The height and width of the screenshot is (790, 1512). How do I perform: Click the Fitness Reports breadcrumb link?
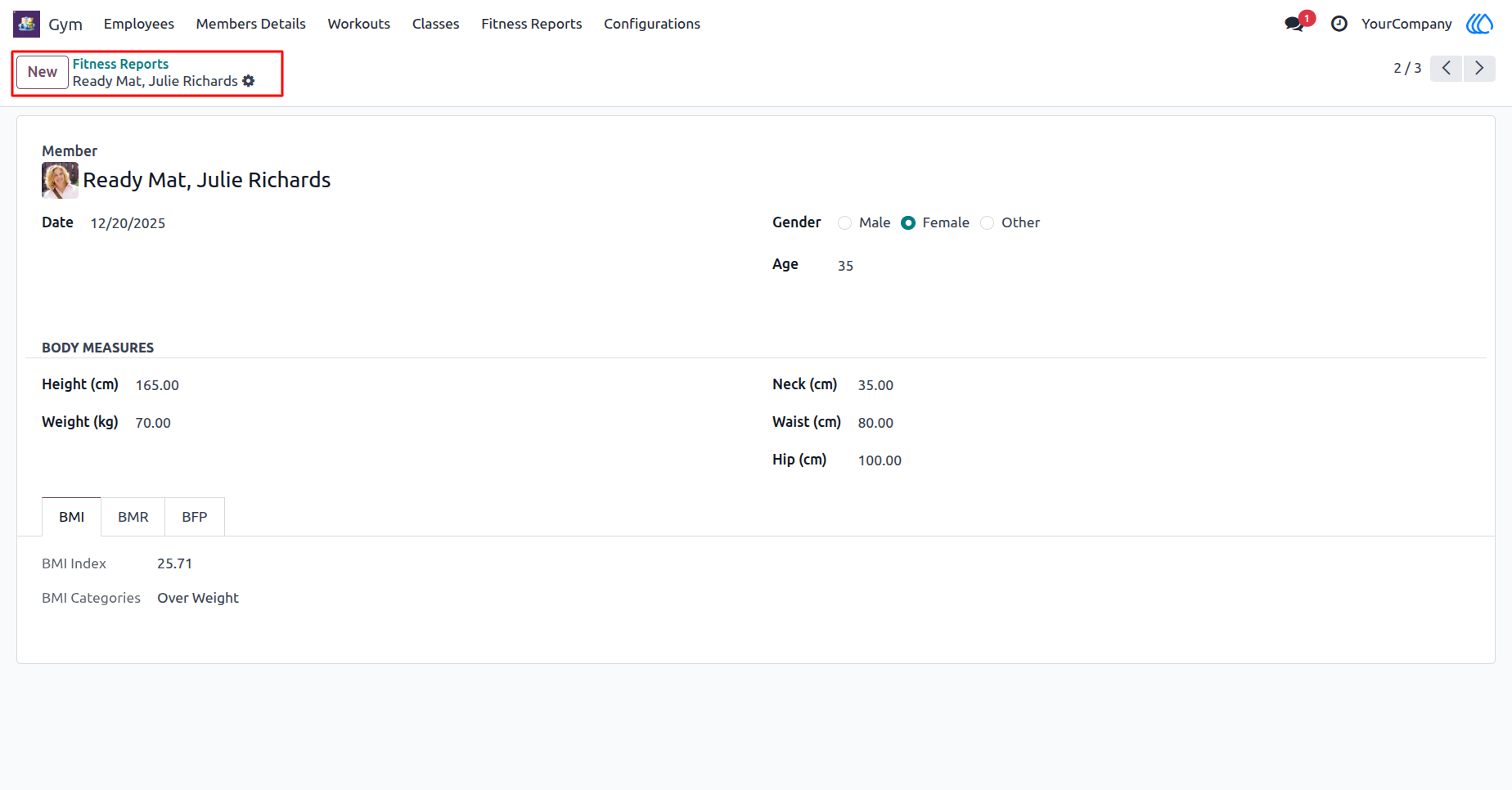click(x=120, y=64)
